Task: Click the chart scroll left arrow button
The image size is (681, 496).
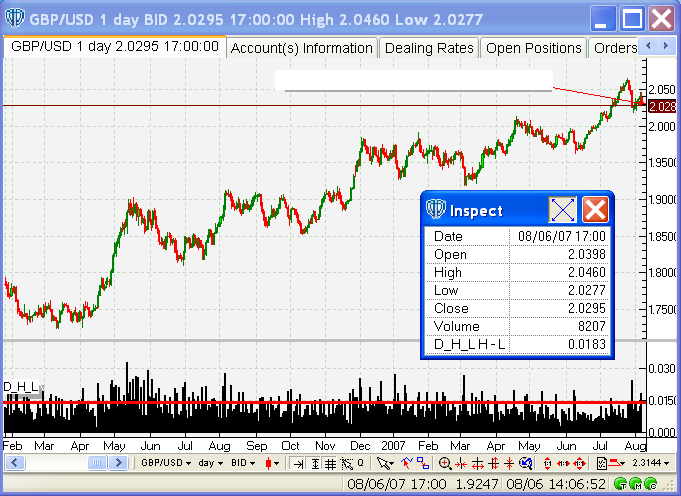Action: click(x=14, y=463)
